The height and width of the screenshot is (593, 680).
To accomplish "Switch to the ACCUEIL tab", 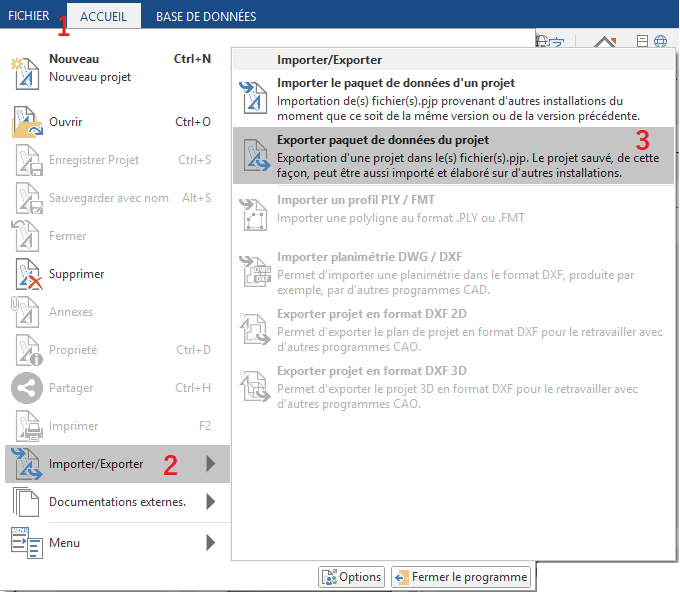I will coord(104,16).
